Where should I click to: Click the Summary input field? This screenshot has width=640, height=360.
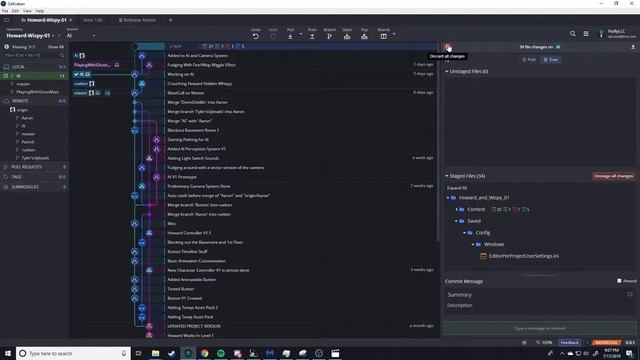(540, 295)
